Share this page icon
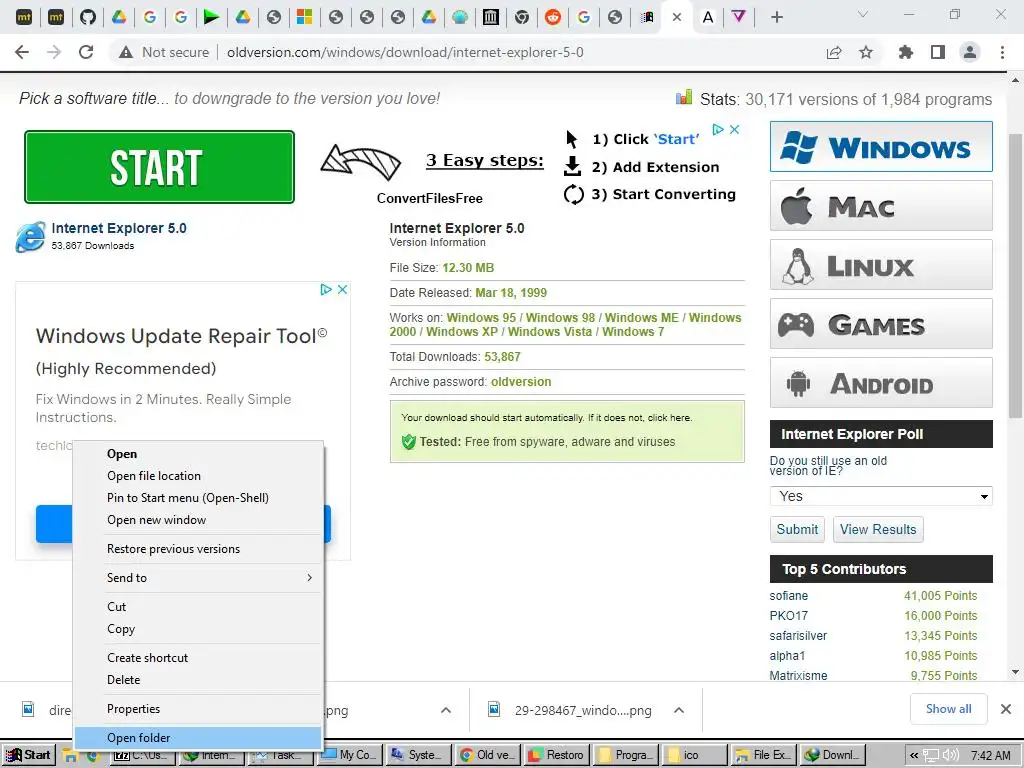1024x768 pixels. tap(834, 52)
